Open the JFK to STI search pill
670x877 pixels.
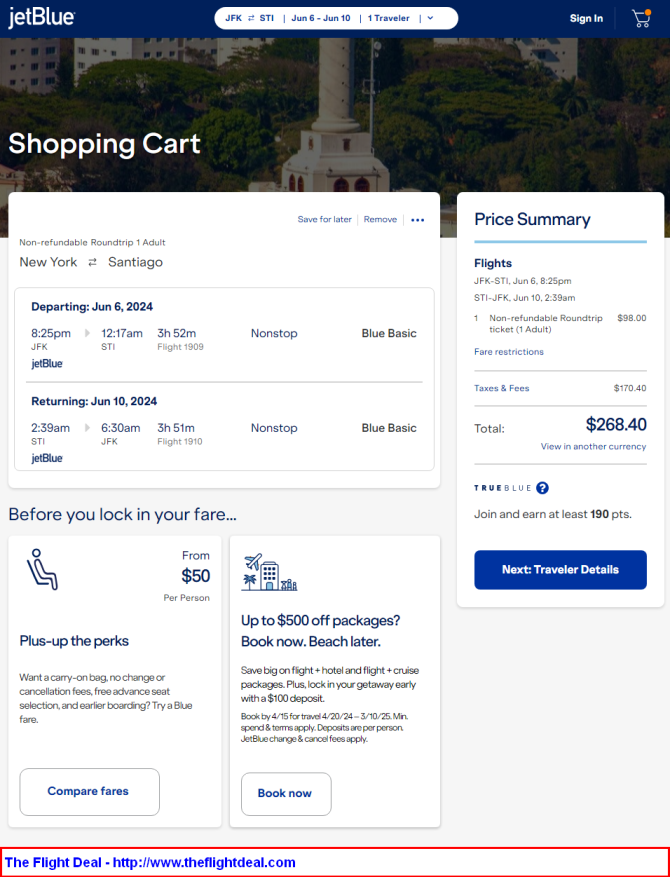(x=249, y=18)
